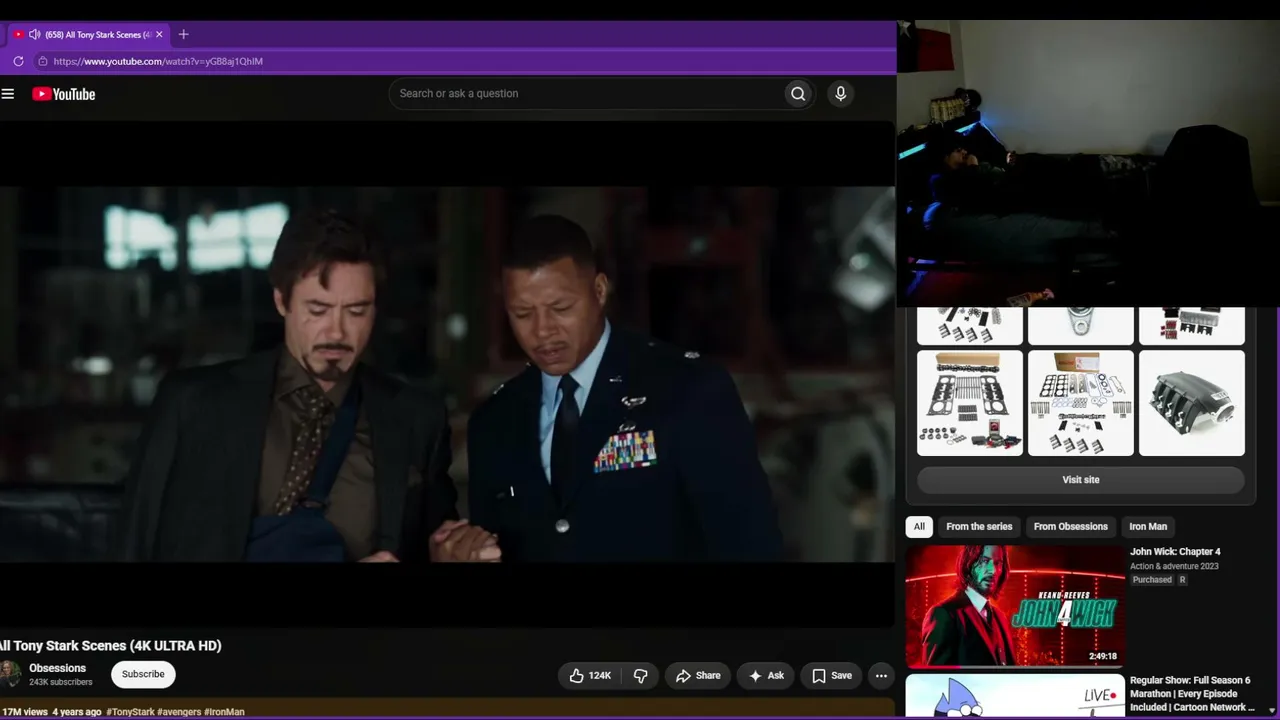Open the Ask button under the video
Screen dimensions: 1280x720
coord(767,676)
